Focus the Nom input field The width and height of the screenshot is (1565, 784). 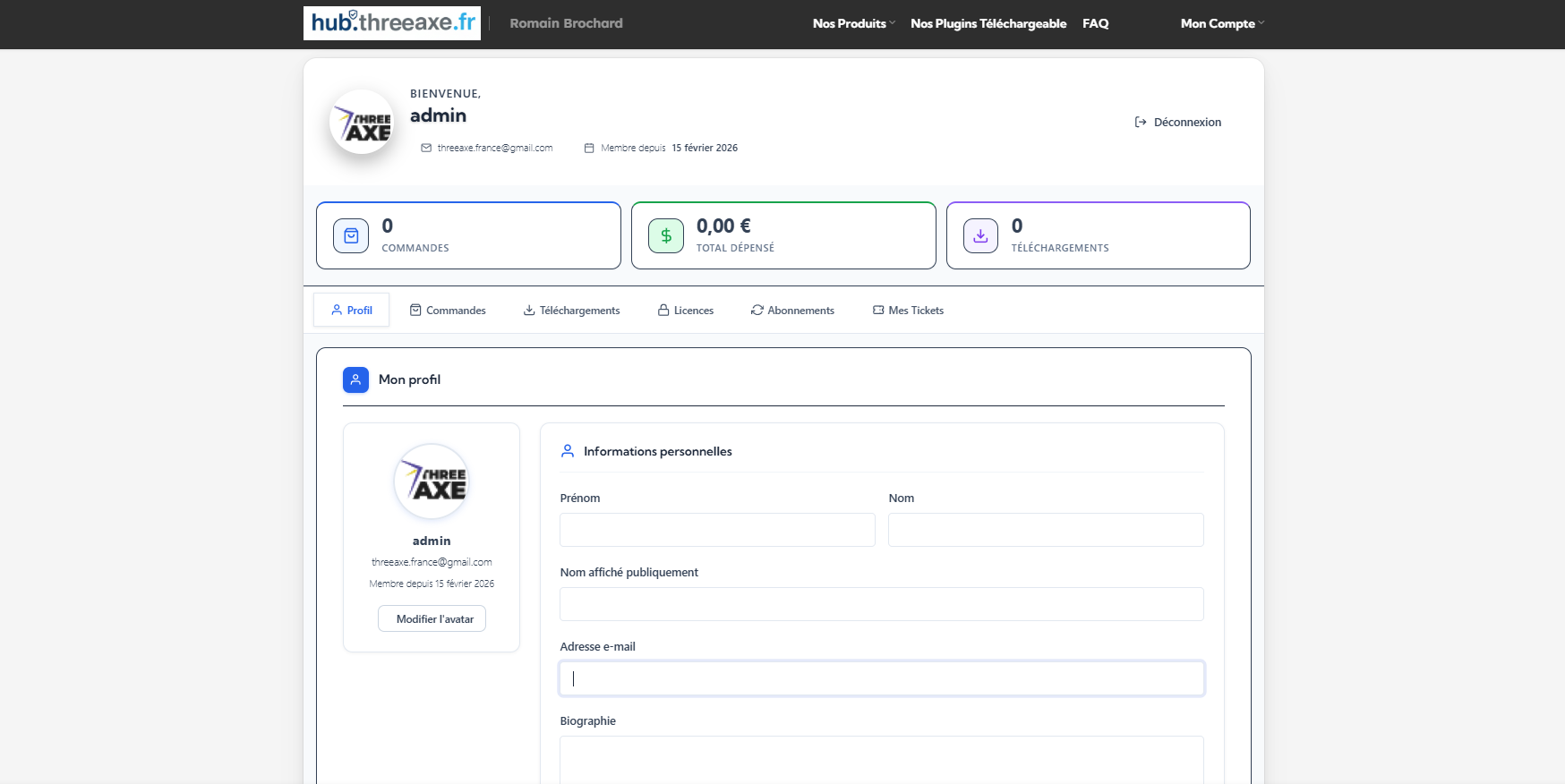point(1046,530)
